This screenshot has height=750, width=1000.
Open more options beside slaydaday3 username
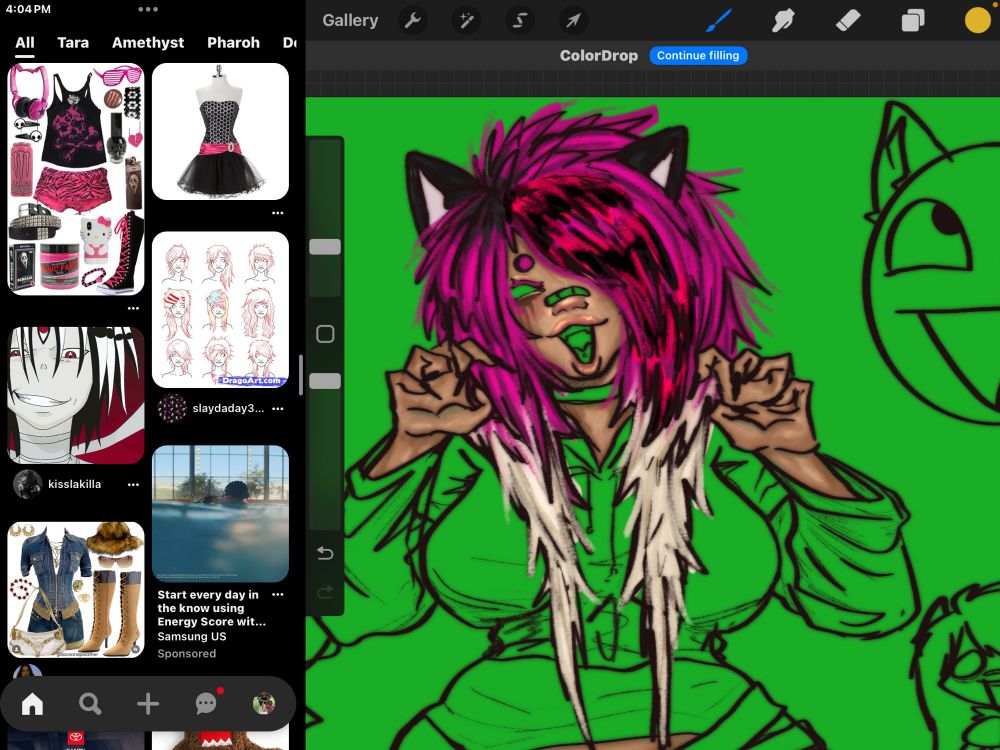pyautogui.click(x=277, y=408)
